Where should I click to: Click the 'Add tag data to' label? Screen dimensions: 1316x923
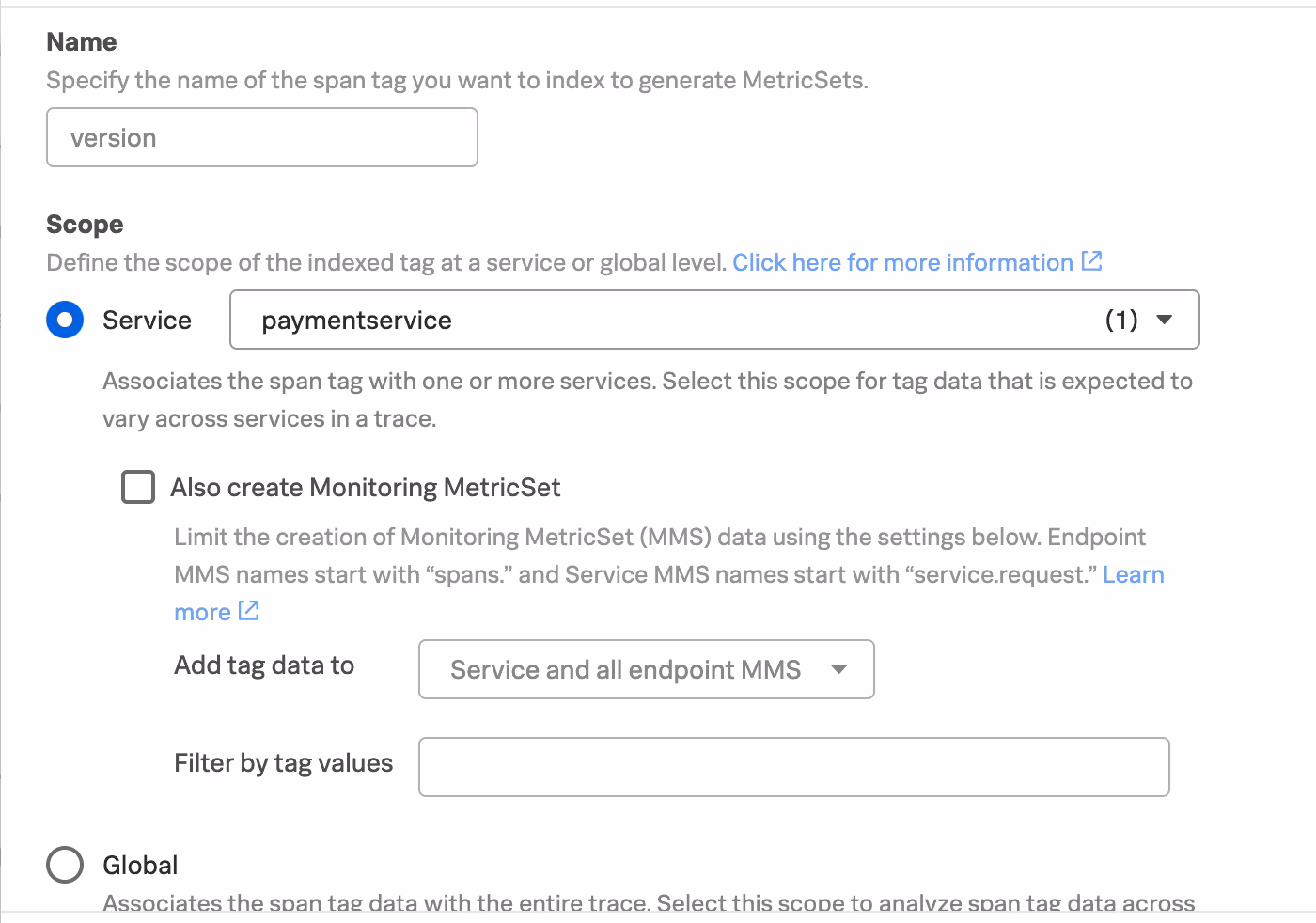click(264, 665)
